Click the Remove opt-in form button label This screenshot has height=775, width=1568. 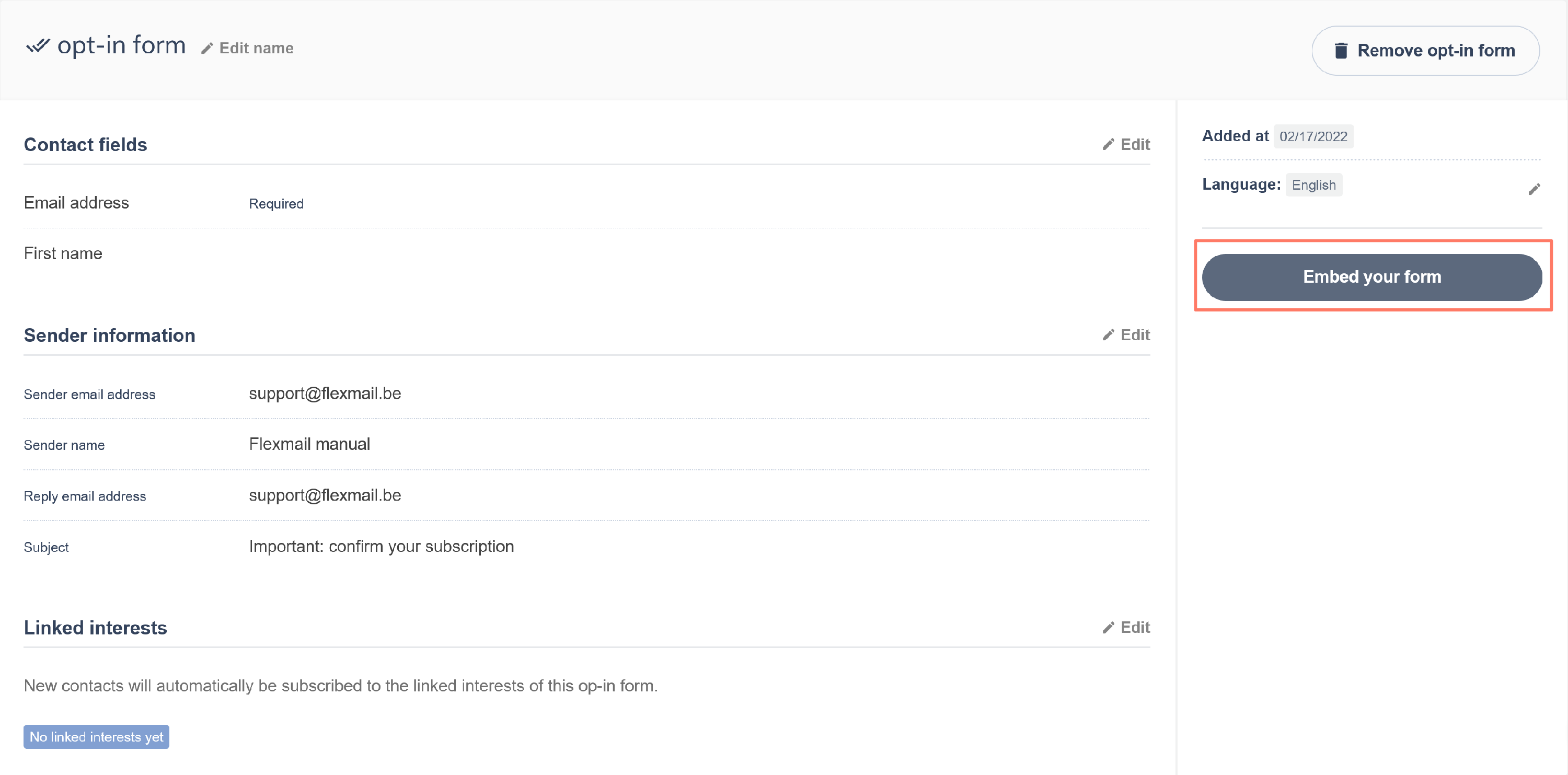[1436, 51]
